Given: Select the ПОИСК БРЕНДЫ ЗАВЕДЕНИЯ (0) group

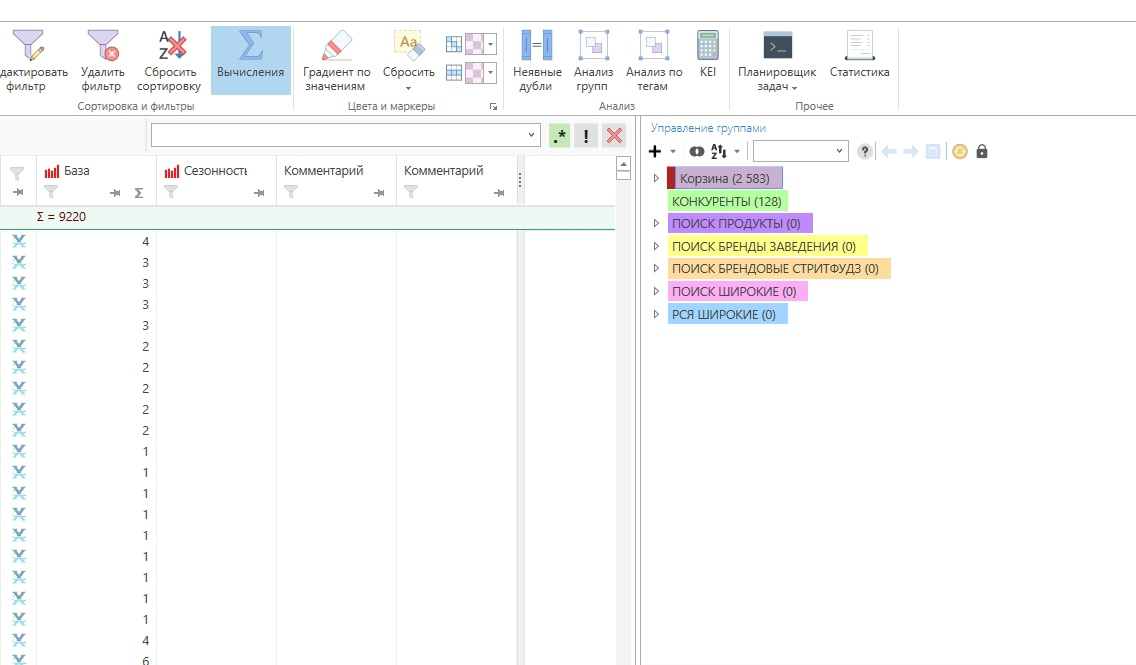Looking at the screenshot, I should (767, 246).
